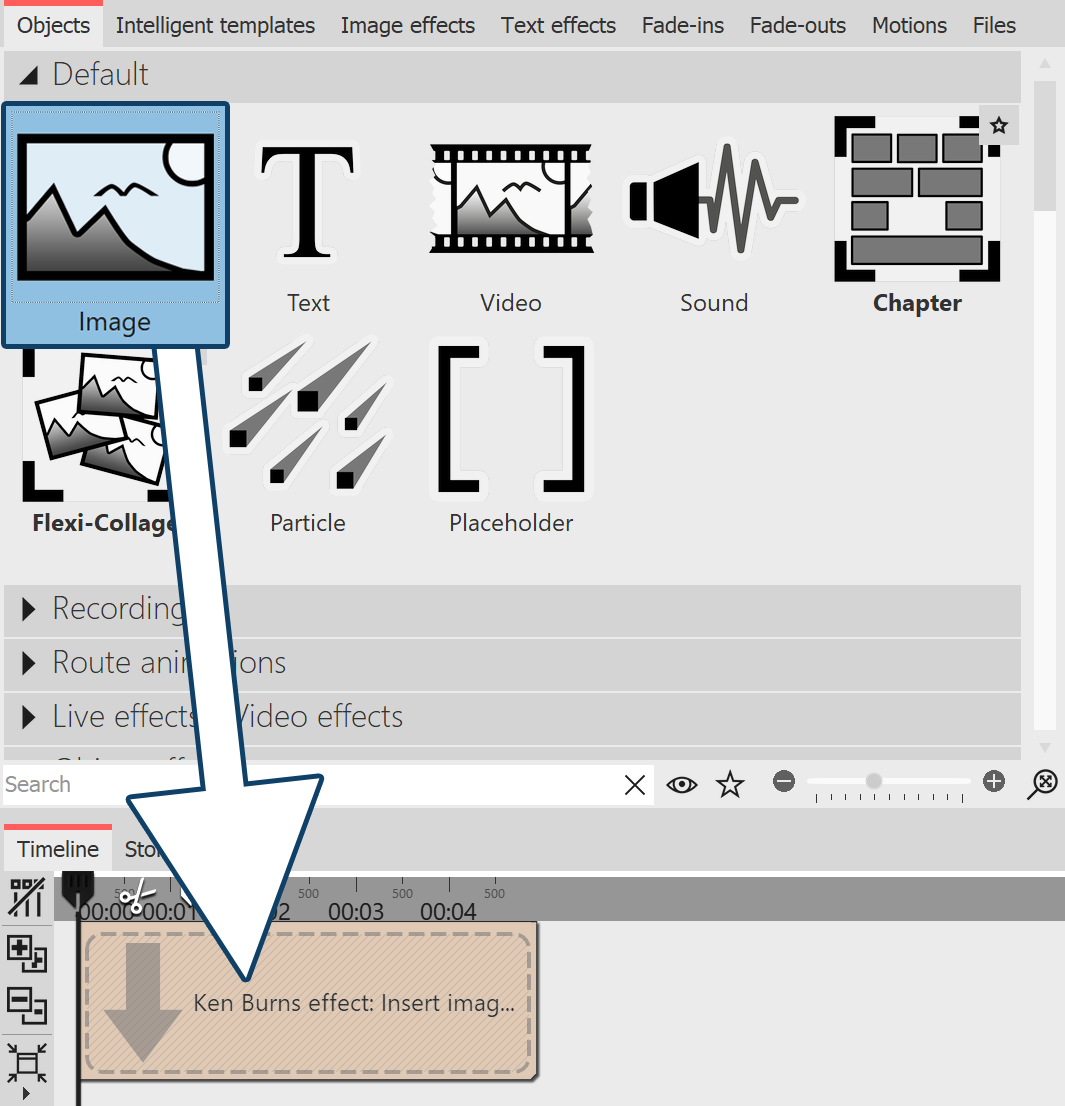Viewport: 1065px width, 1106px height.
Task: Open the Objects tab
Action: [54, 25]
